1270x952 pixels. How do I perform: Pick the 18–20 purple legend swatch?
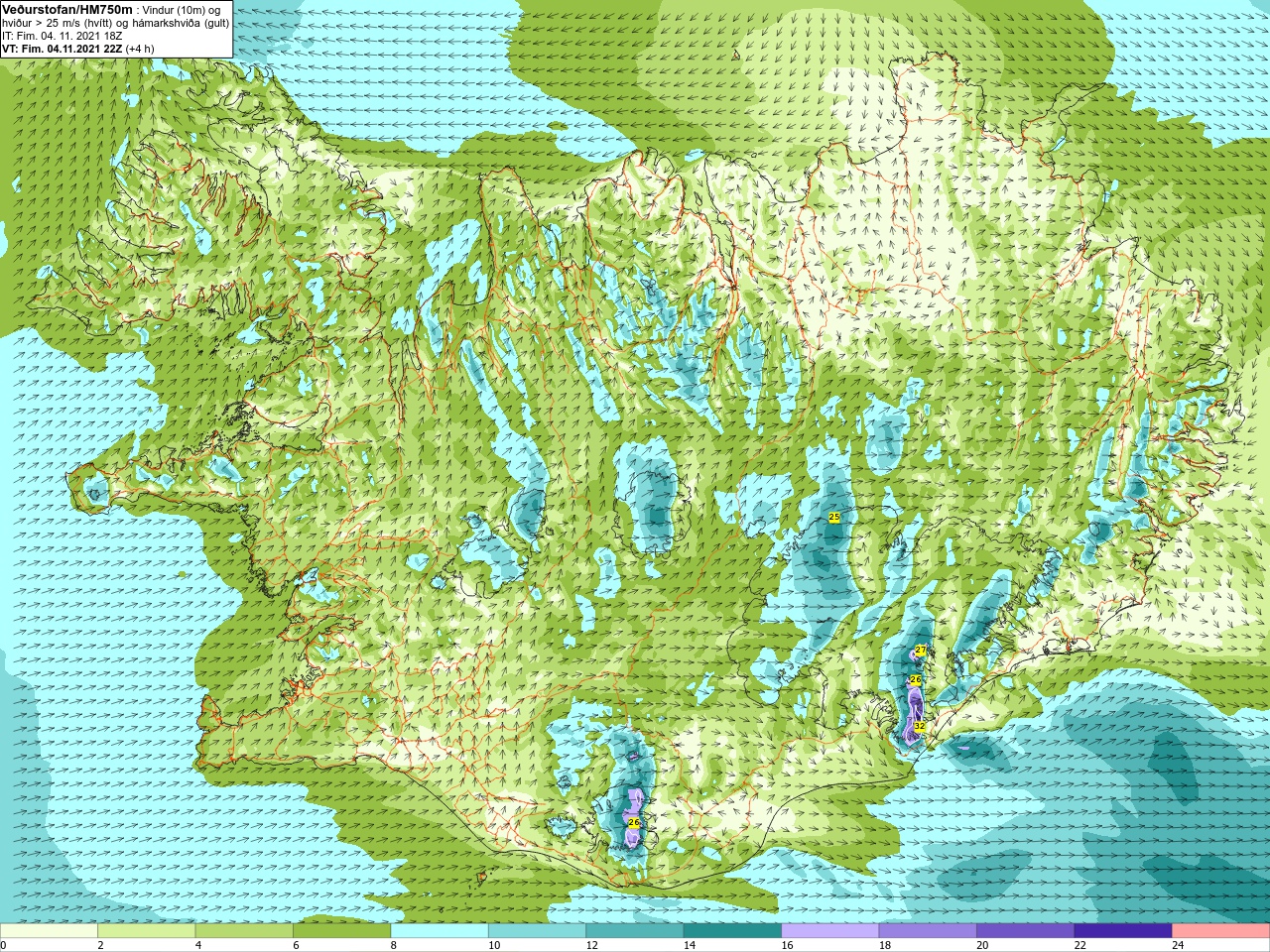coord(928,931)
